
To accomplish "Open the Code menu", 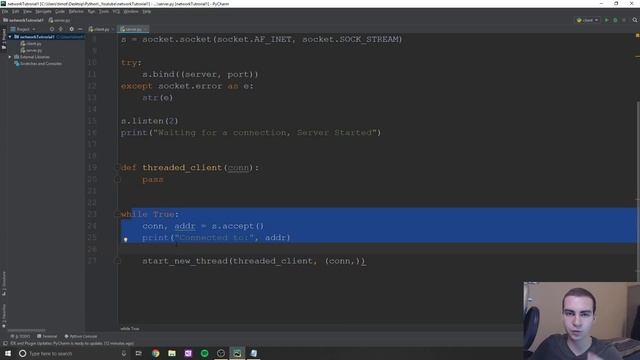I will 60,11.
